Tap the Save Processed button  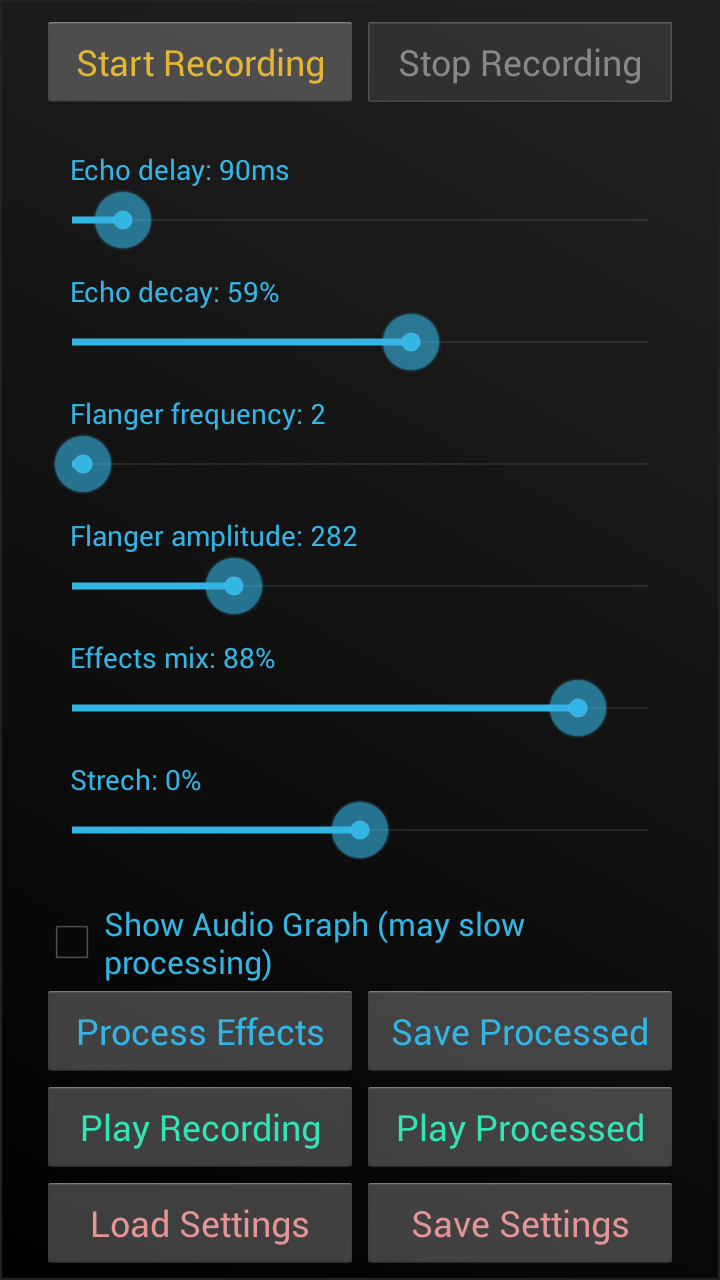520,1032
